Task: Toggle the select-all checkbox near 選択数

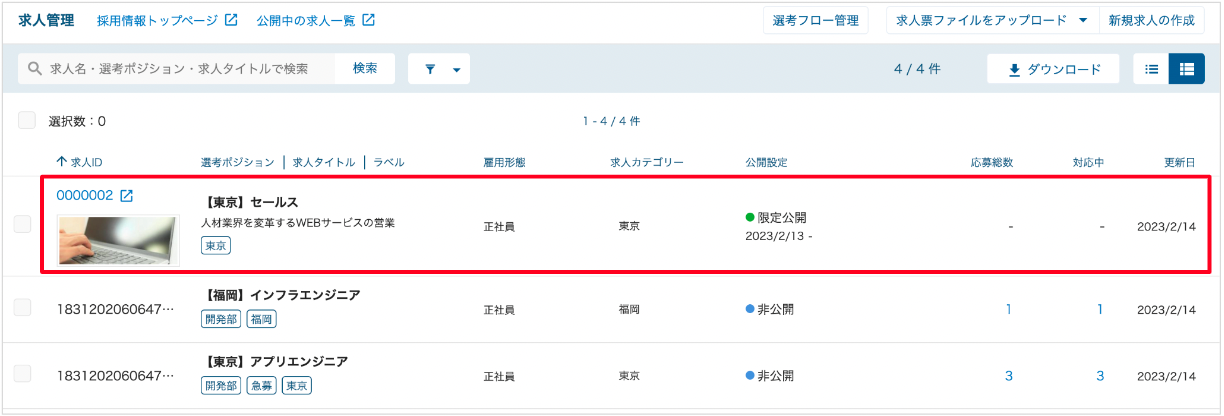Action: pyautogui.click(x=27, y=120)
